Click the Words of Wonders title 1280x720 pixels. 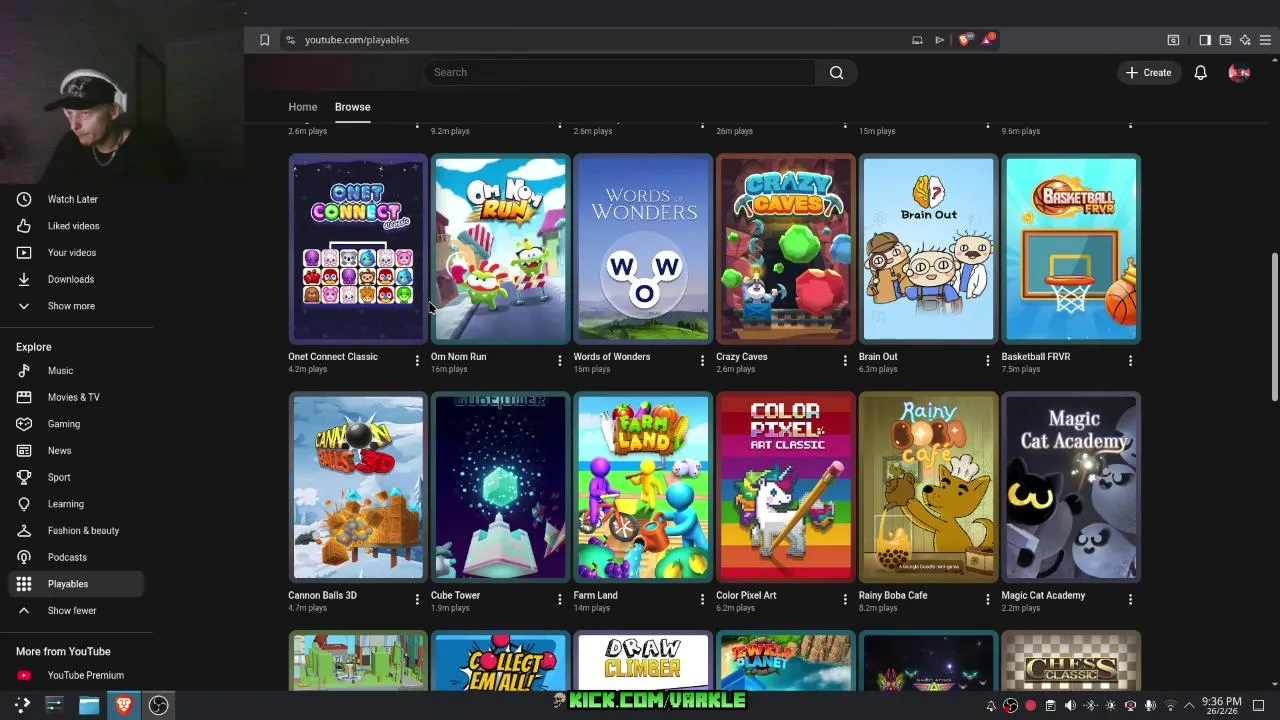tap(612, 357)
